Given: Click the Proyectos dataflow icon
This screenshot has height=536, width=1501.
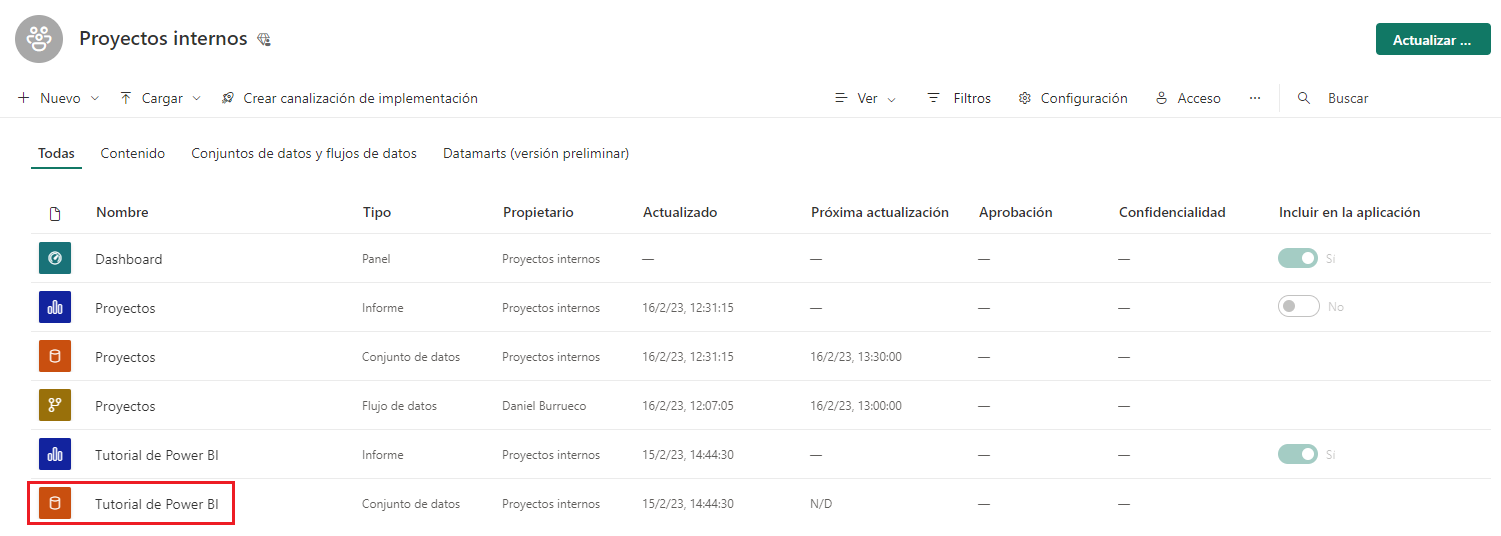Looking at the screenshot, I should [55, 405].
